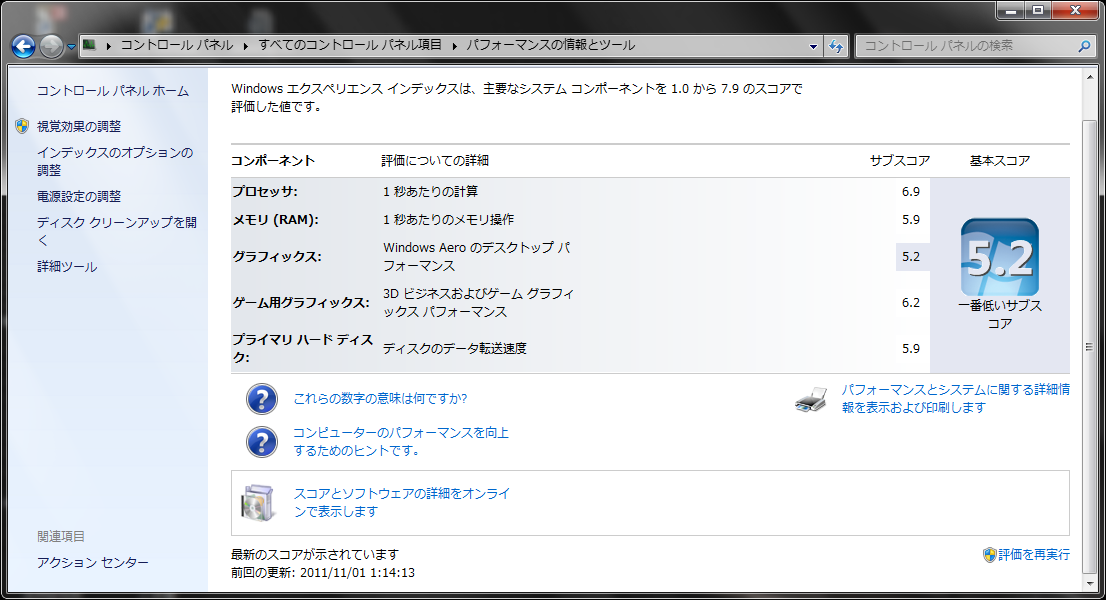Viewport: 1106px width, 600px height.
Task: Click the 評価についての詳細 column header
Action: click(435, 161)
